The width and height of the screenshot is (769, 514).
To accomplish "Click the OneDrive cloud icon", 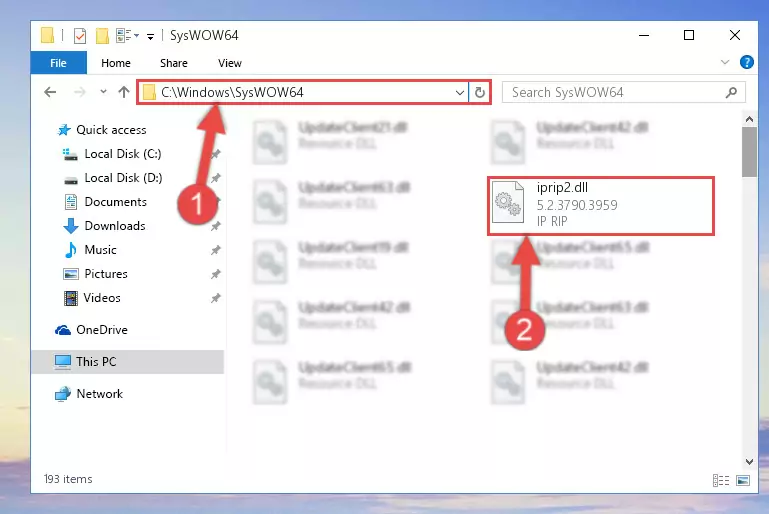I will pos(63,330).
